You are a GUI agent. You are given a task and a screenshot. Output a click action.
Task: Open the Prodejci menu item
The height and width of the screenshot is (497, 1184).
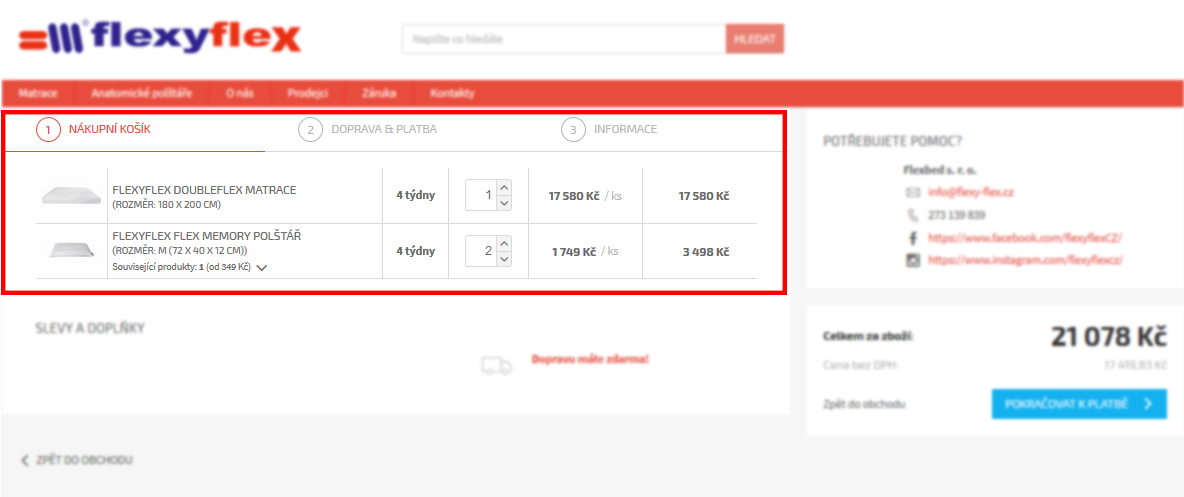pyautogui.click(x=307, y=94)
